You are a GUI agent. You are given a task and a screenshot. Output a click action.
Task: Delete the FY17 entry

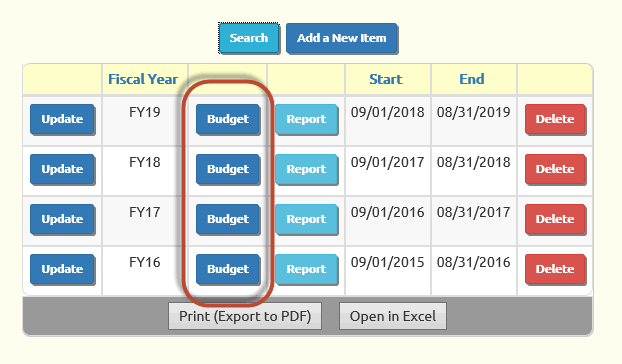point(555,219)
